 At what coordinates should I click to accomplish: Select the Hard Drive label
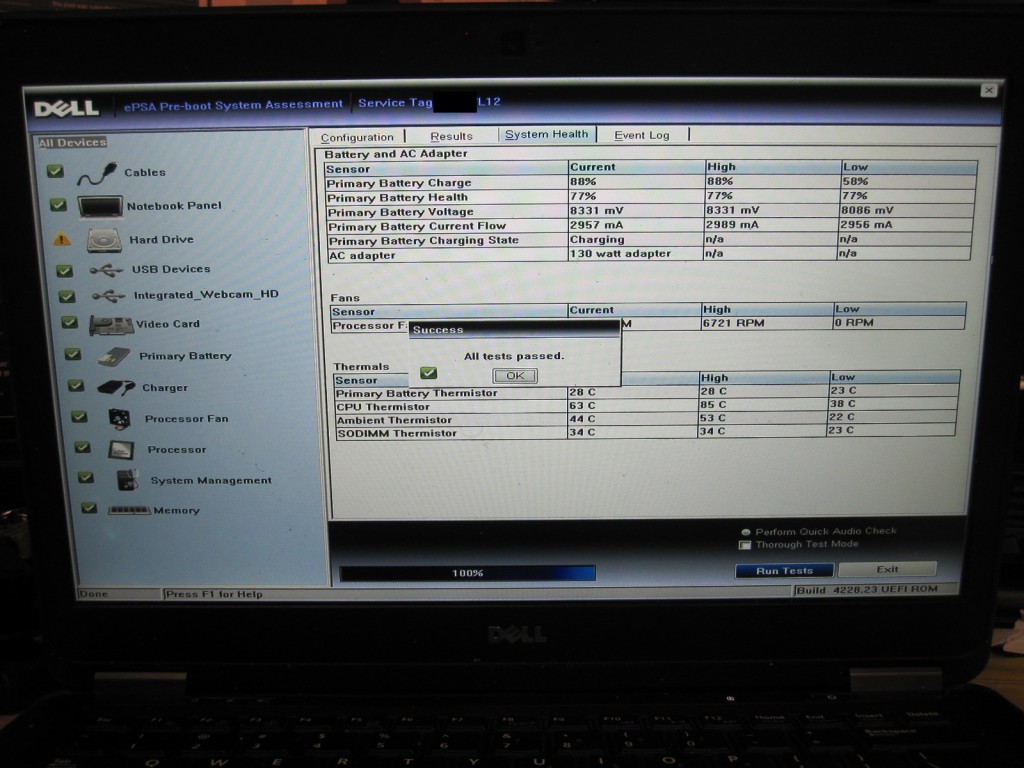[x=161, y=240]
